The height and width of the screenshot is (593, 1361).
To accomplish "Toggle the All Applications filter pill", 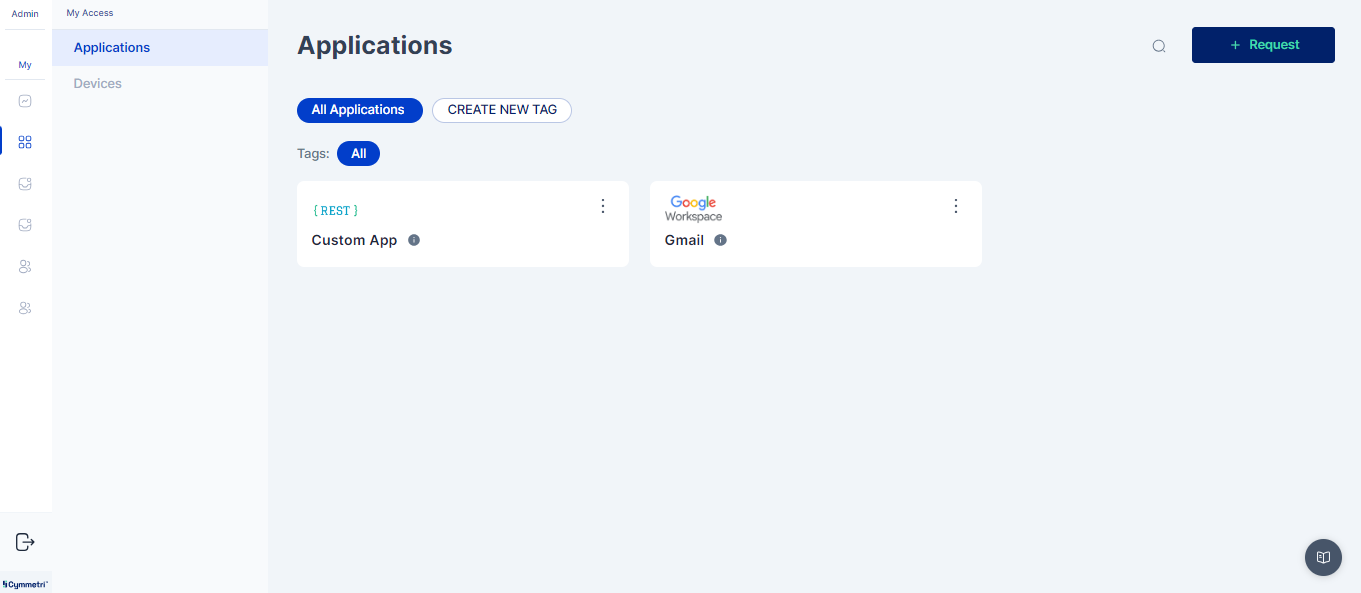I will coord(358,110).
